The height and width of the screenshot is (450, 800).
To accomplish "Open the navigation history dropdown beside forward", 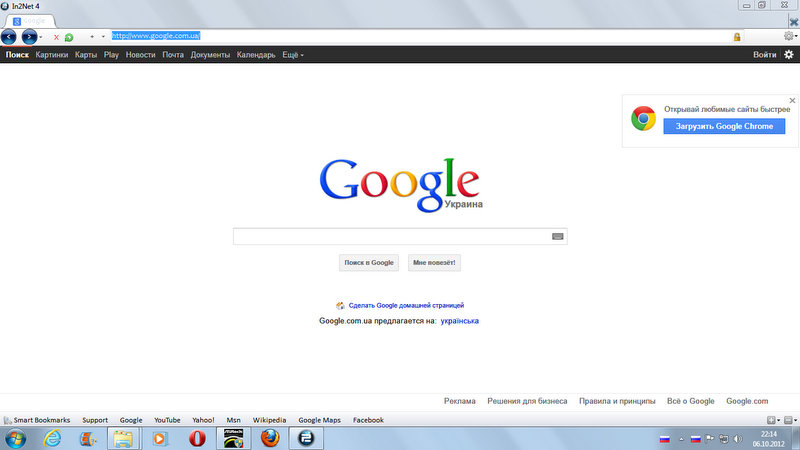I will pyautogui.click(x=41, y=37).
